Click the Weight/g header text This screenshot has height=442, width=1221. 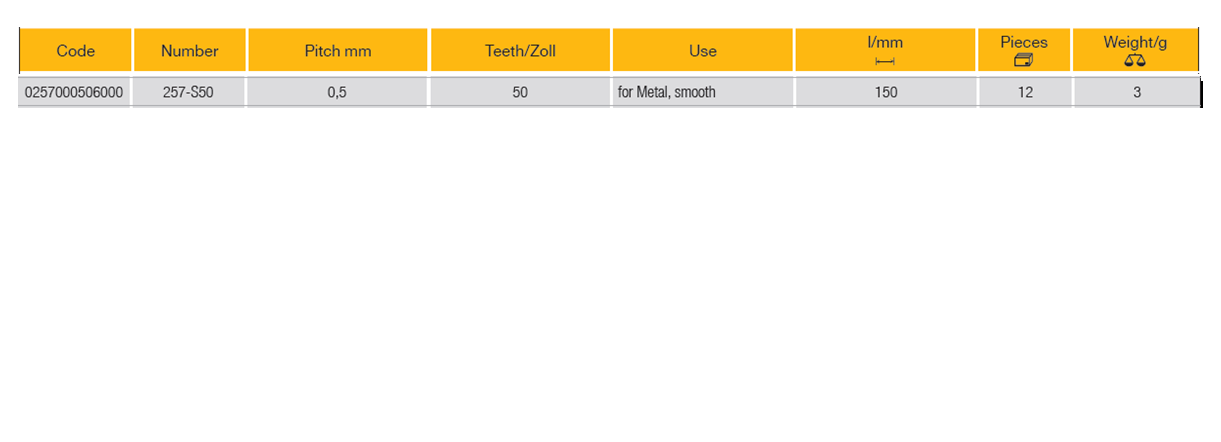1135,42
